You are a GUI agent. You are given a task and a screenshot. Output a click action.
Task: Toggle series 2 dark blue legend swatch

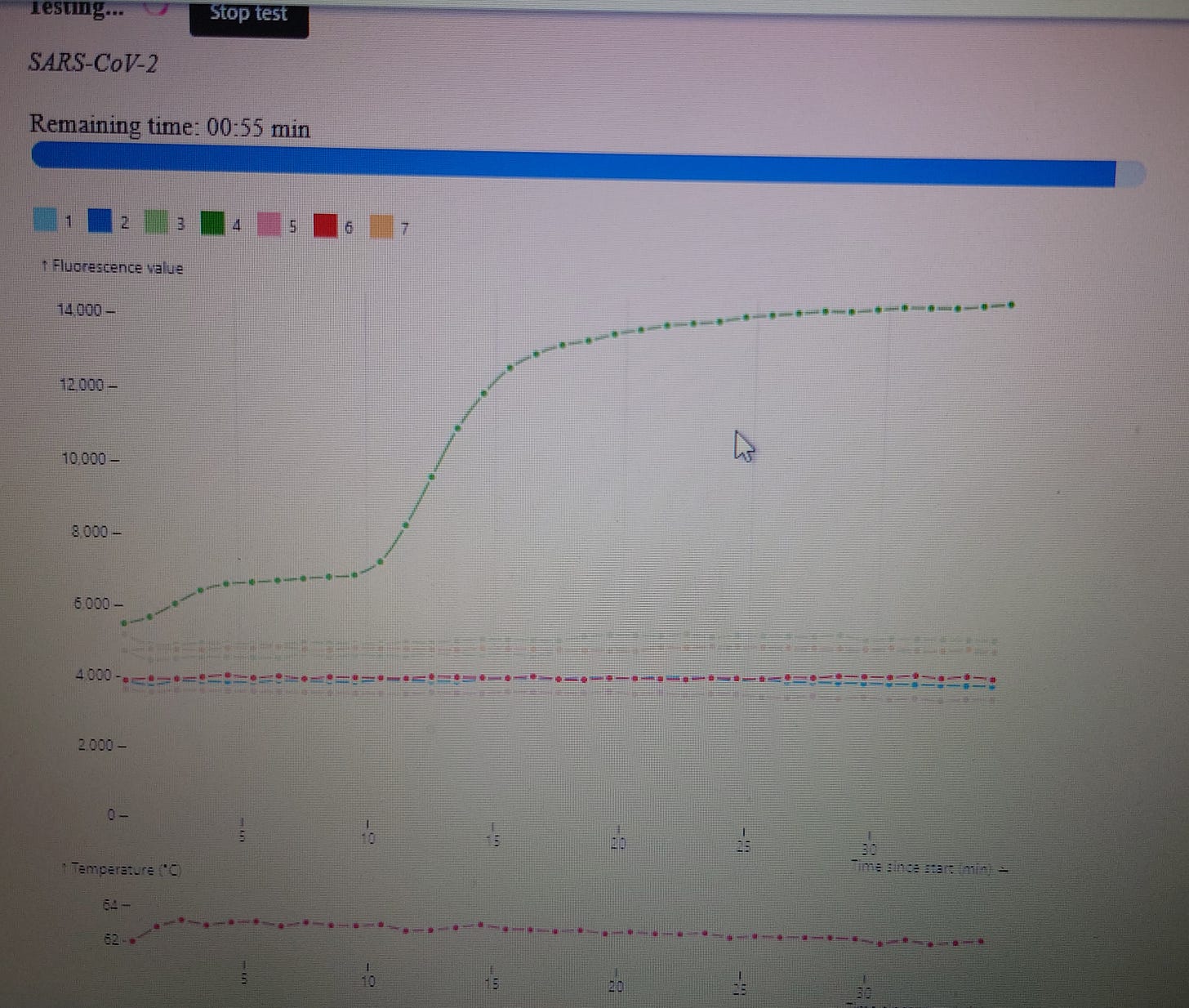[x=100, y=221]
